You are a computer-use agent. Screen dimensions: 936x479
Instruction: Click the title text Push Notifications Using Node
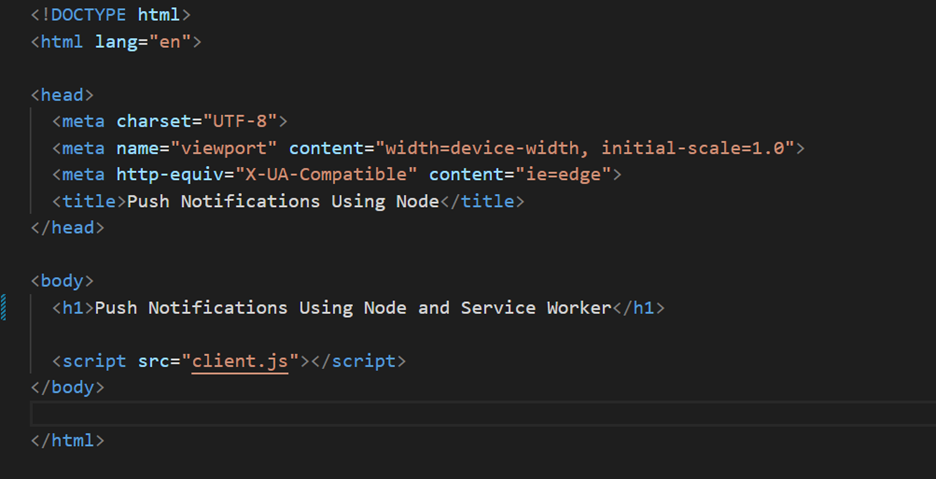pyautogui.click(x=283, y=201)
